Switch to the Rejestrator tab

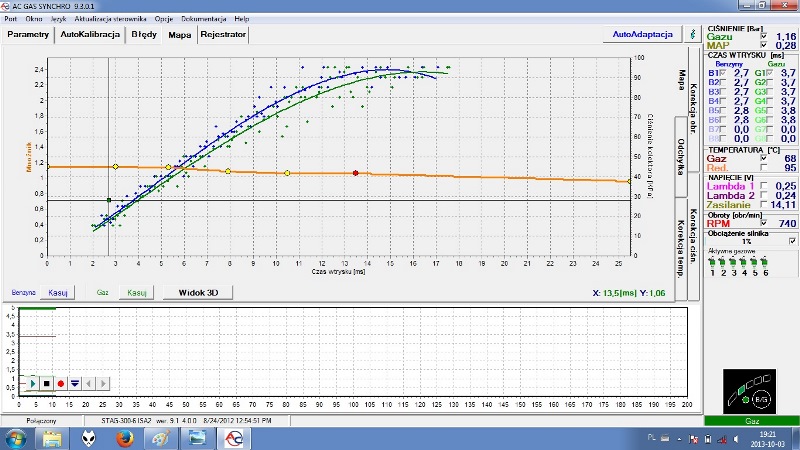pyautogui.click(x=223, y=34)
